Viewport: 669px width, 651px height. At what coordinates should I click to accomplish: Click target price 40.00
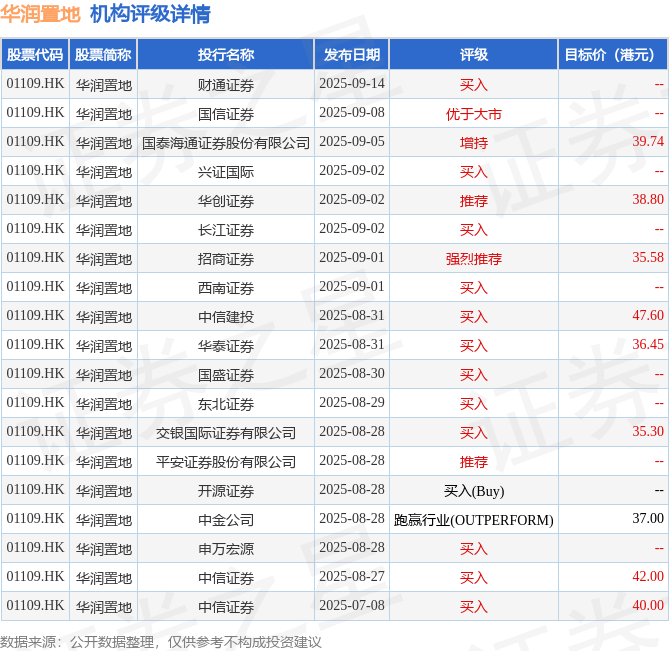pos(648,605)
